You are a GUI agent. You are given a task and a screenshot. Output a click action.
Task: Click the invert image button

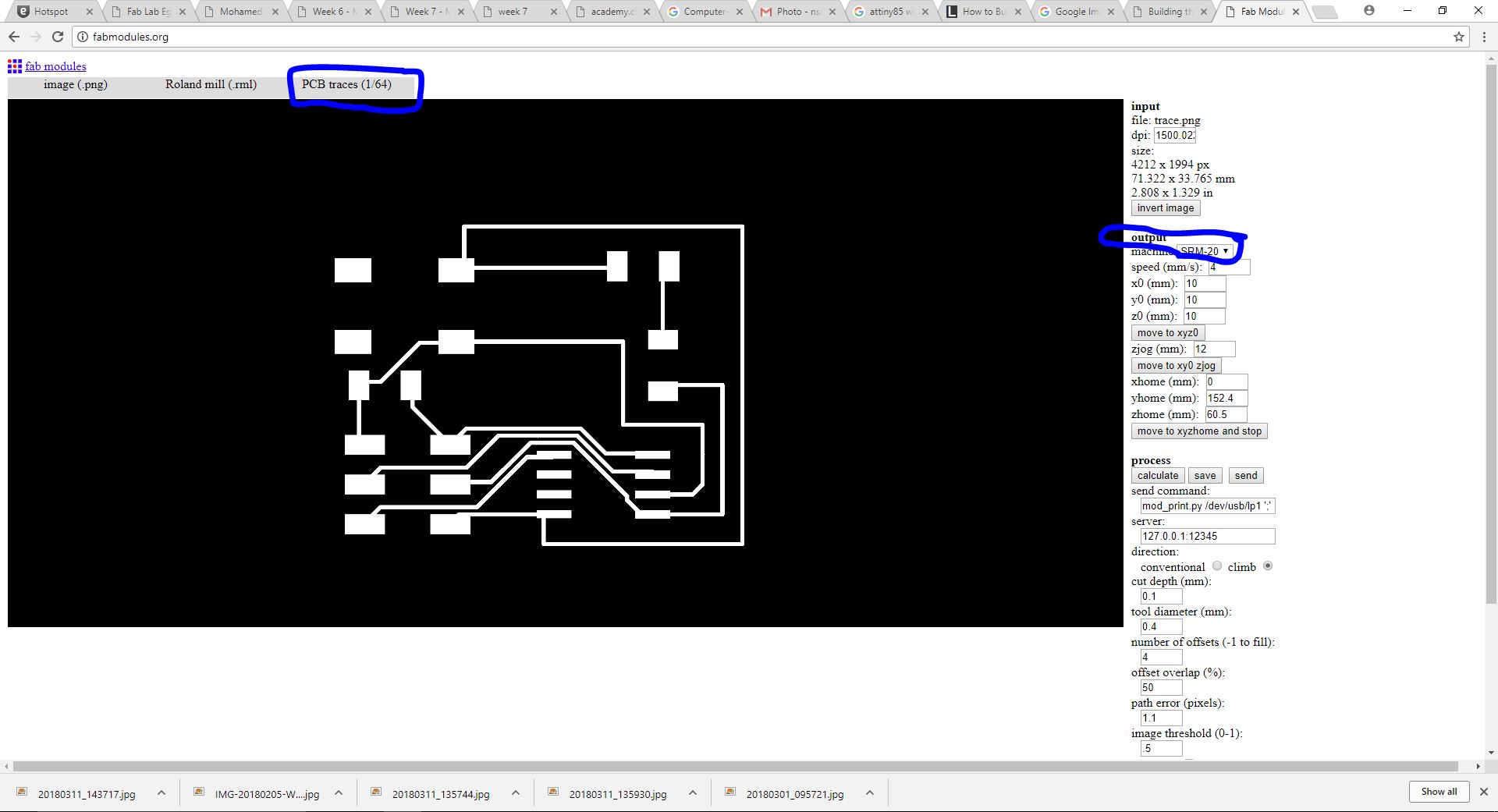1166,208
